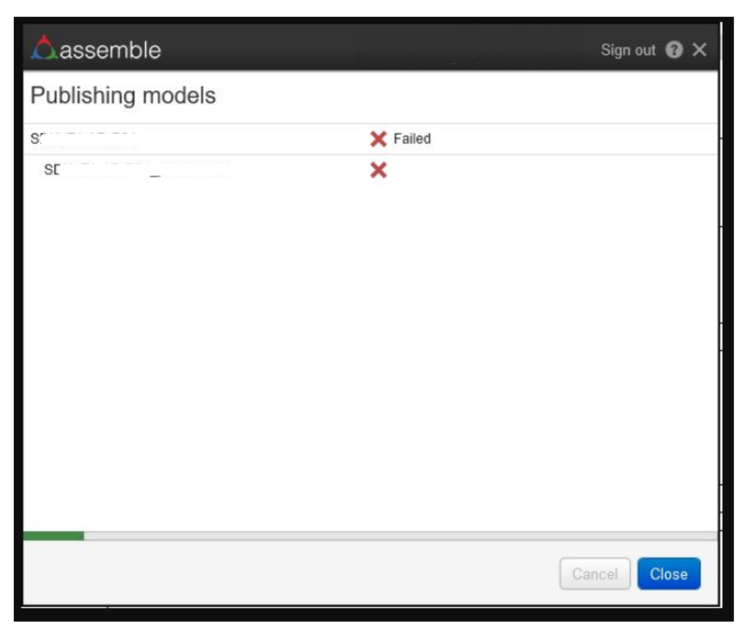The height and width of the screenshot is (639, 751).
Task: Select the top-level model name in list
Action: (85, 139)
